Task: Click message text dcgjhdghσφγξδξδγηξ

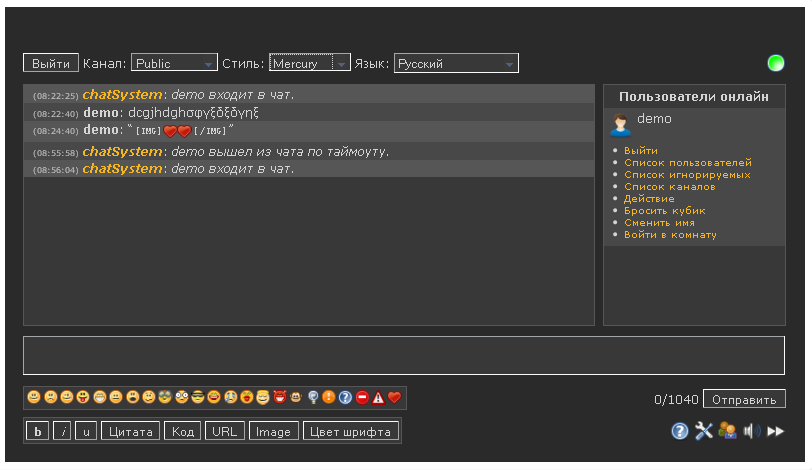Action: [x=193, y=113]
